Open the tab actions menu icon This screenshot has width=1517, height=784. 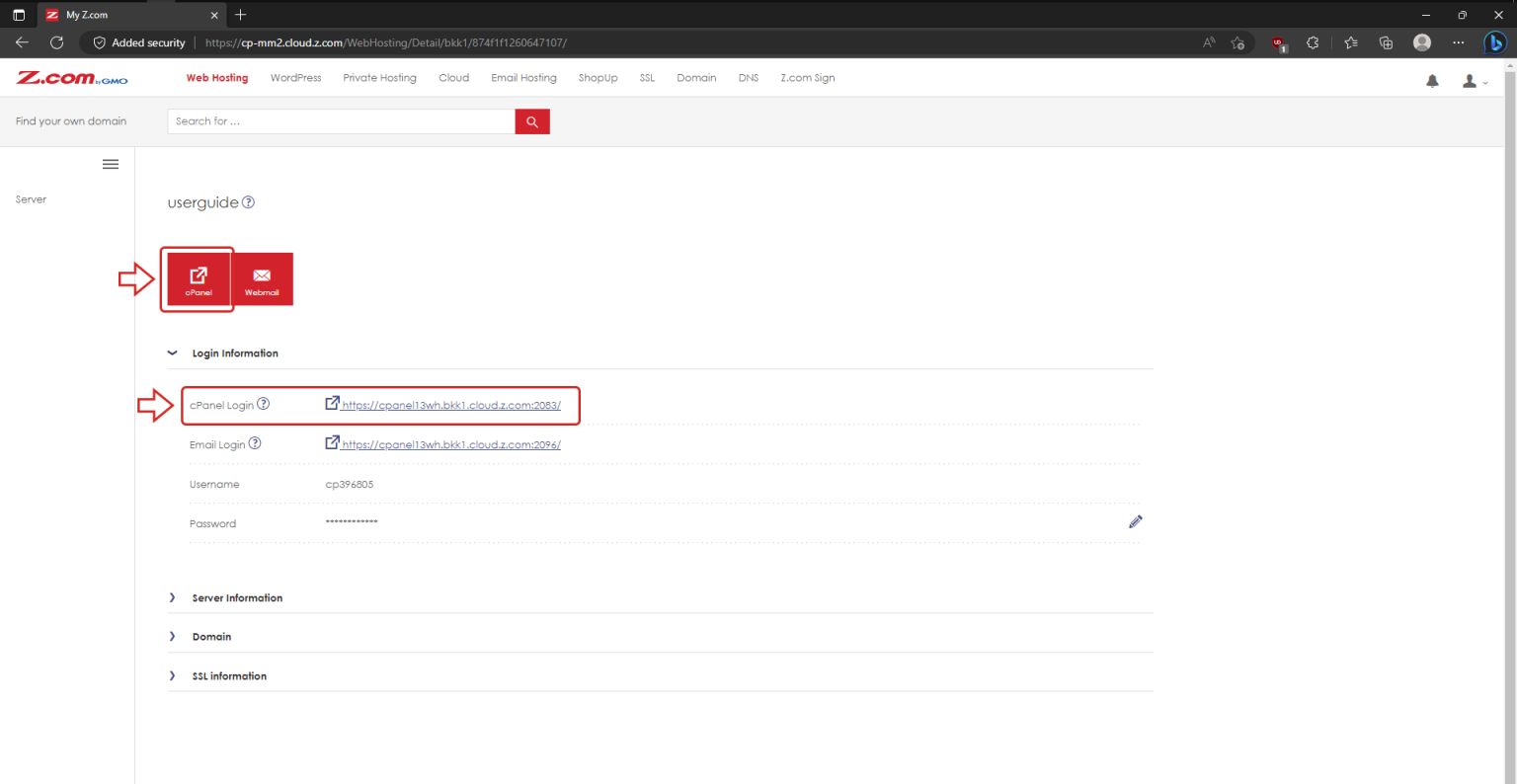(x=18, y=15)
